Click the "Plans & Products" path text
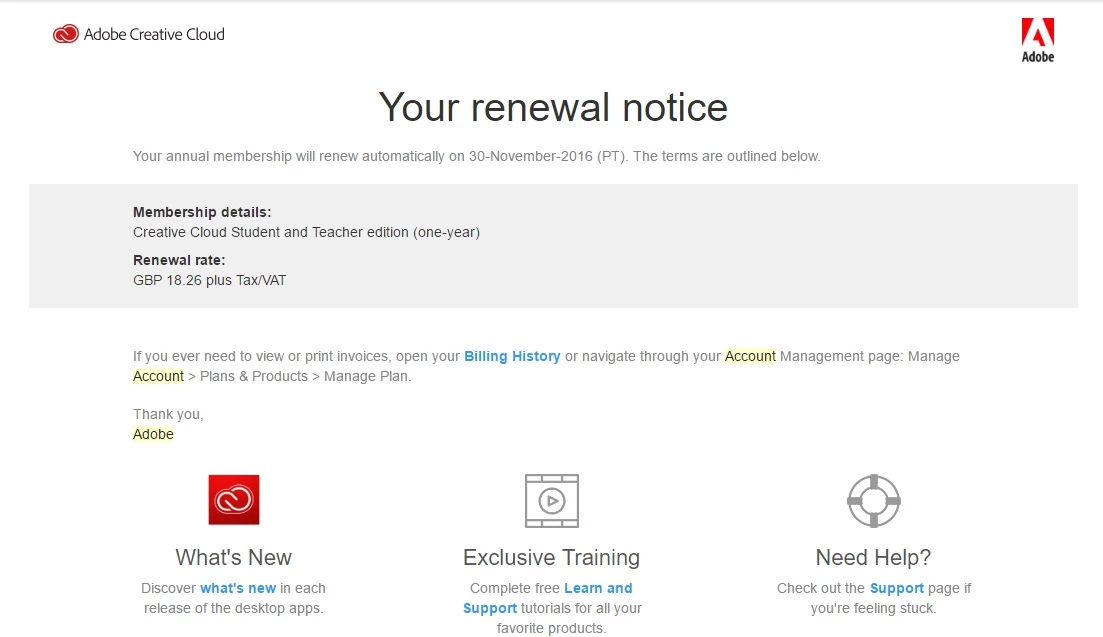 (254, 376)
